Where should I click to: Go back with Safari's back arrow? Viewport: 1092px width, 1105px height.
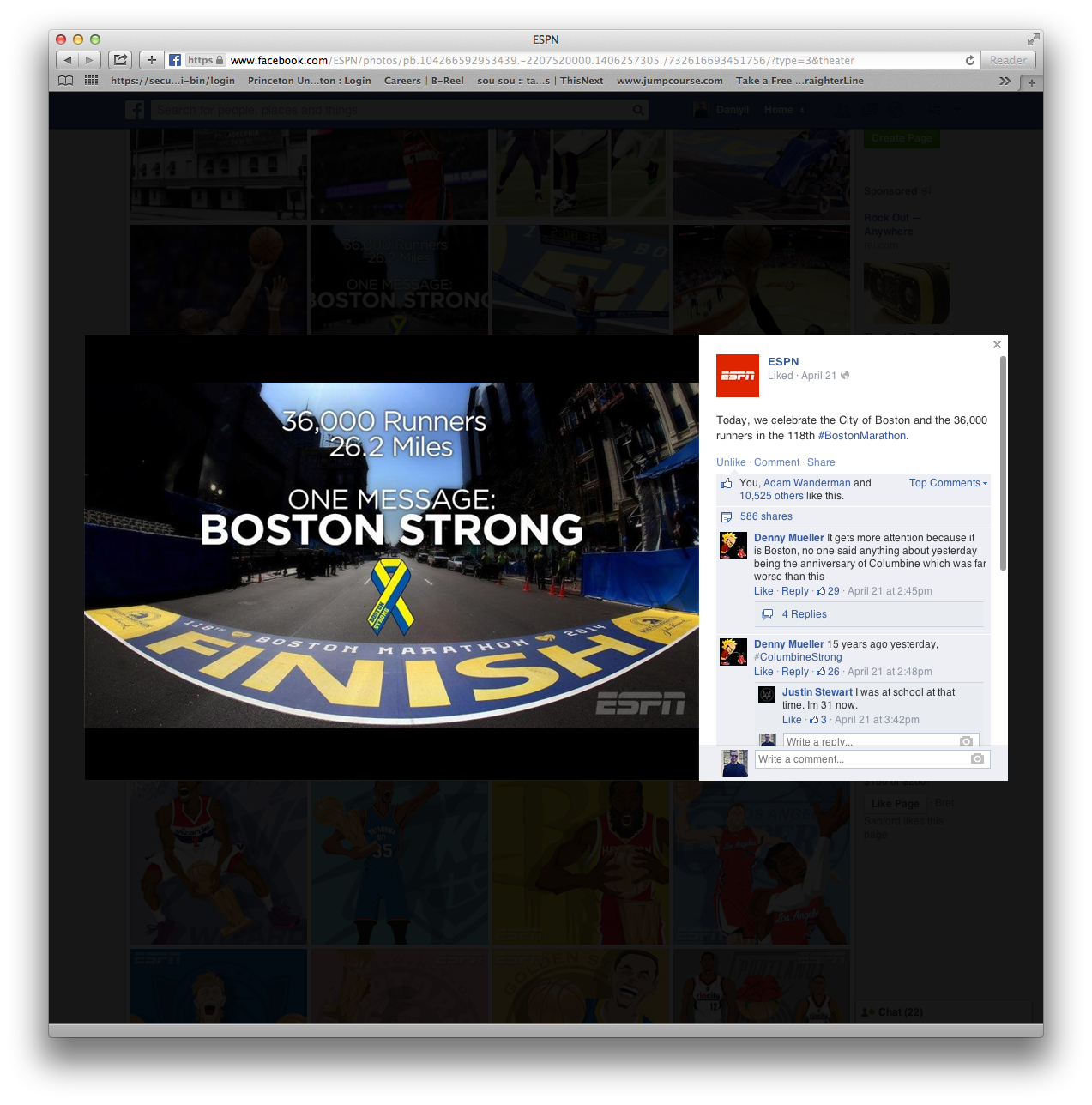click(x=68, y=60)
